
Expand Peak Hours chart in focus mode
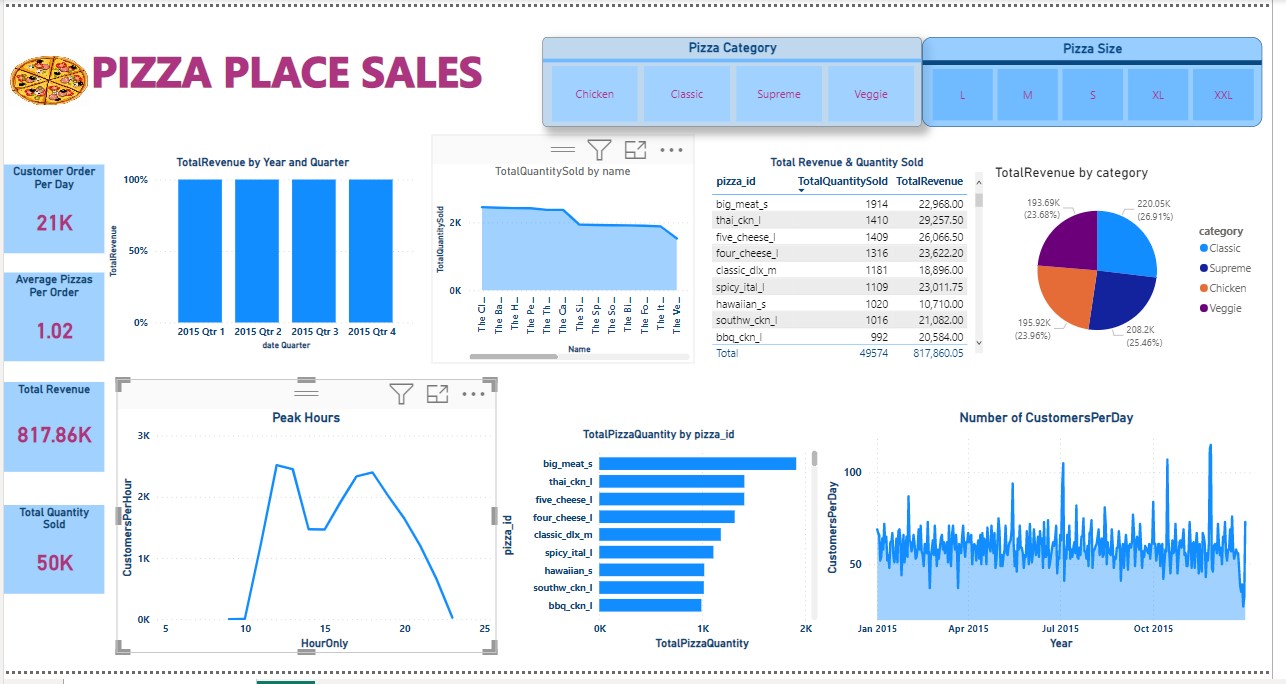tap(437, 394)
